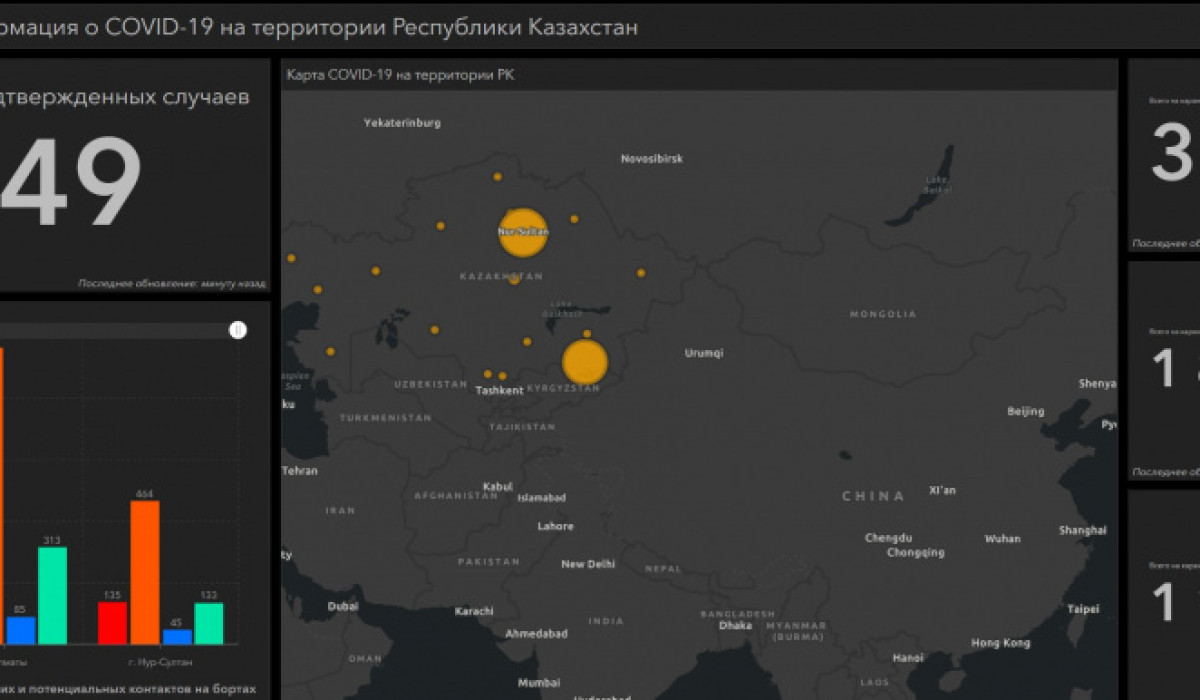This screenshot has height=700, width=1200.
Task: Click the TURKMENISTAN country label
Action: [385, 418]
